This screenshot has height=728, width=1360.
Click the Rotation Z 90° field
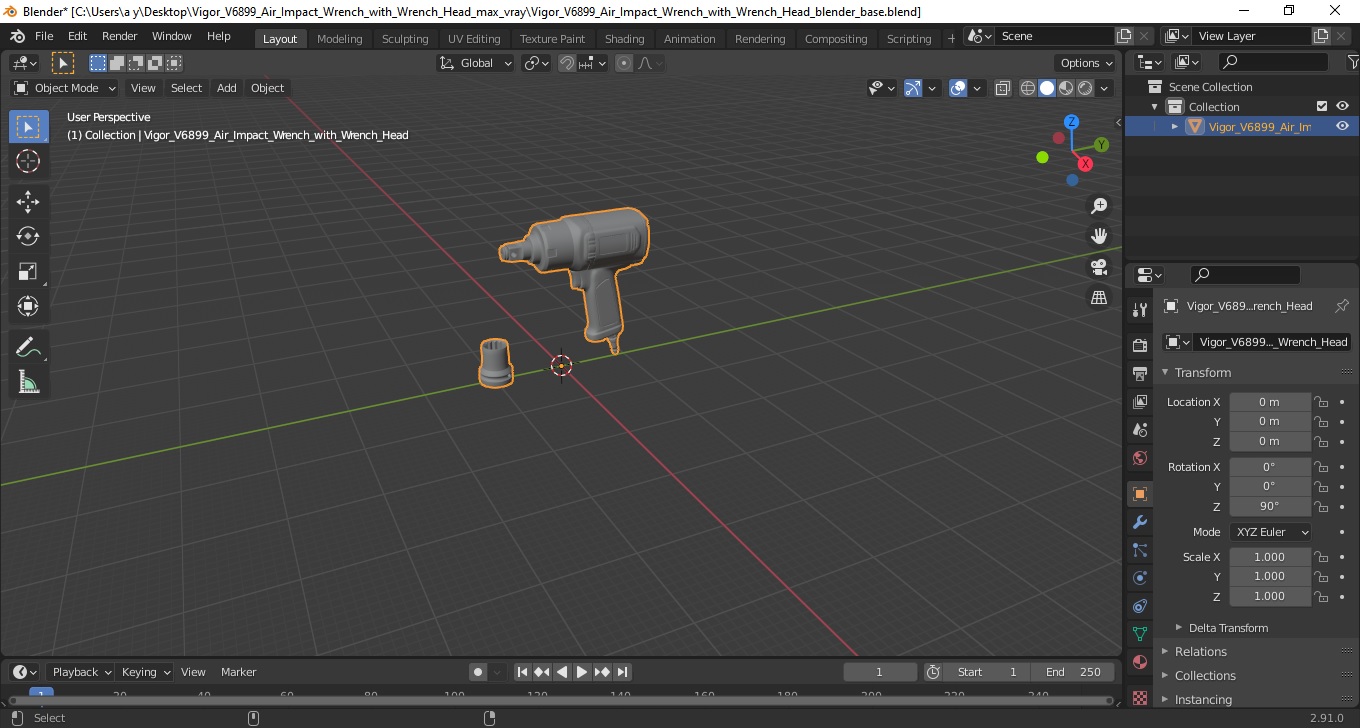click(x=1269, y=506)
